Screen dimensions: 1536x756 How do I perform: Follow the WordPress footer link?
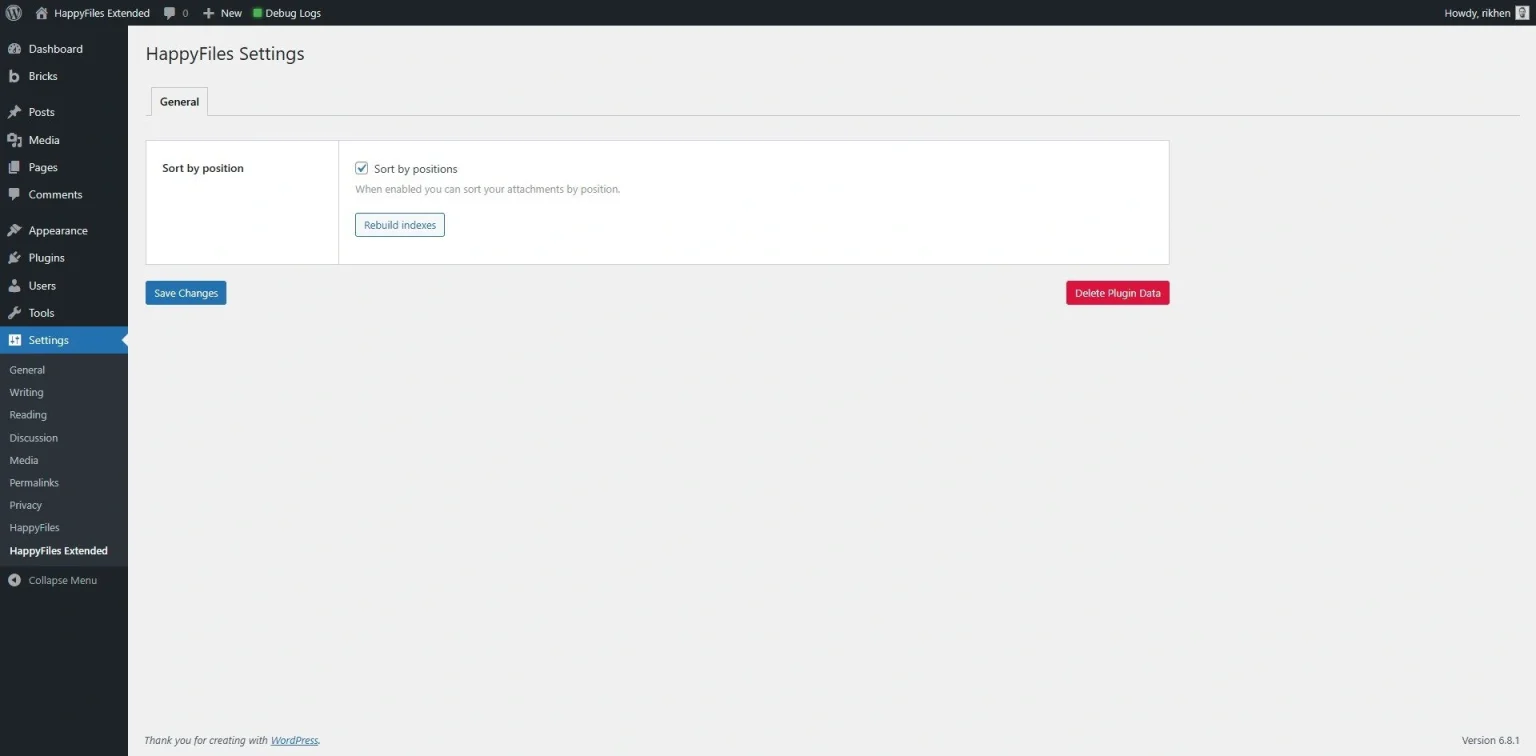coord(294,741)
